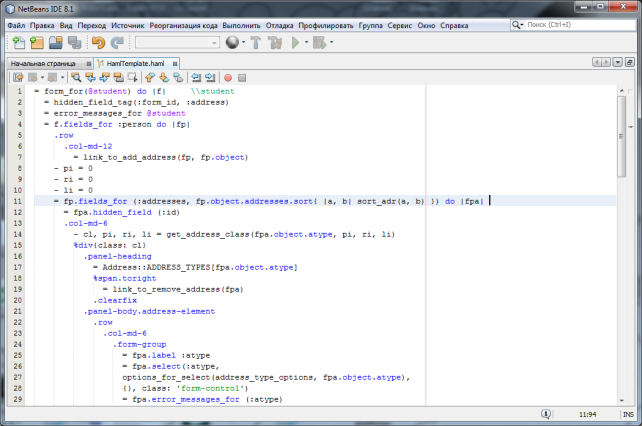Show opened documents list dropdown button
Screen dimensions: 642x426
click(617, 62)
